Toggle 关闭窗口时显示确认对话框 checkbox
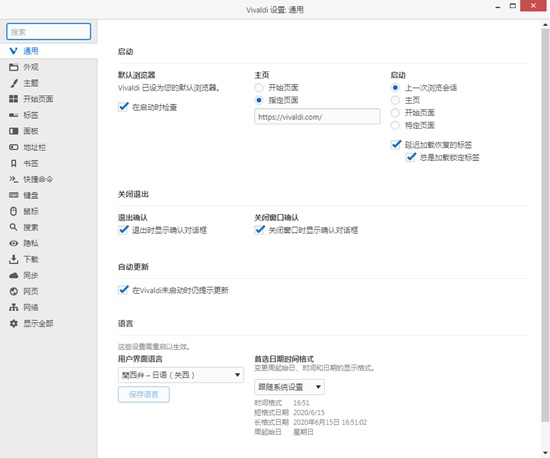The image size is (550, 458). point(260,230)
